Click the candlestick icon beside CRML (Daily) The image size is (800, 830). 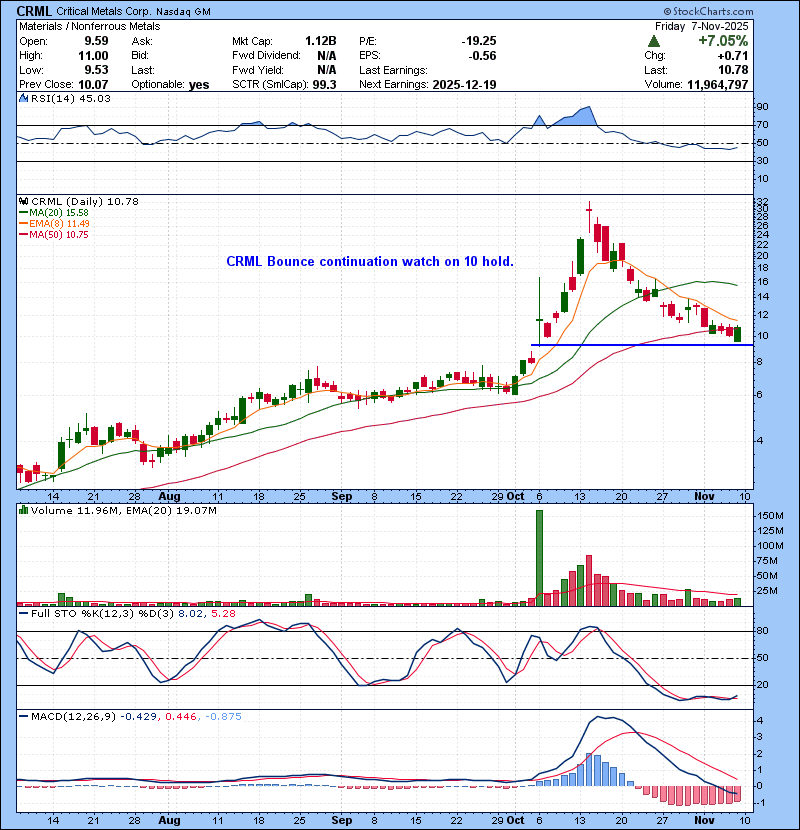23,201
